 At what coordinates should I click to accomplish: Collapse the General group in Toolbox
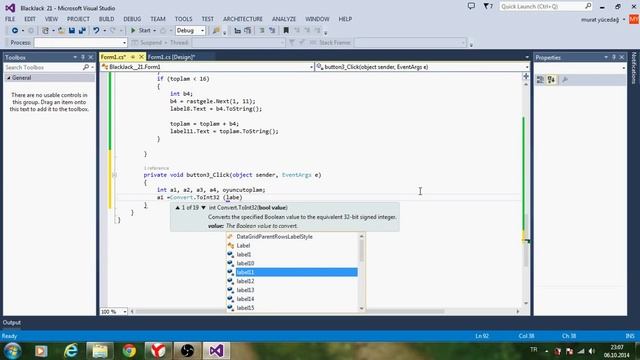coord(9,78)
